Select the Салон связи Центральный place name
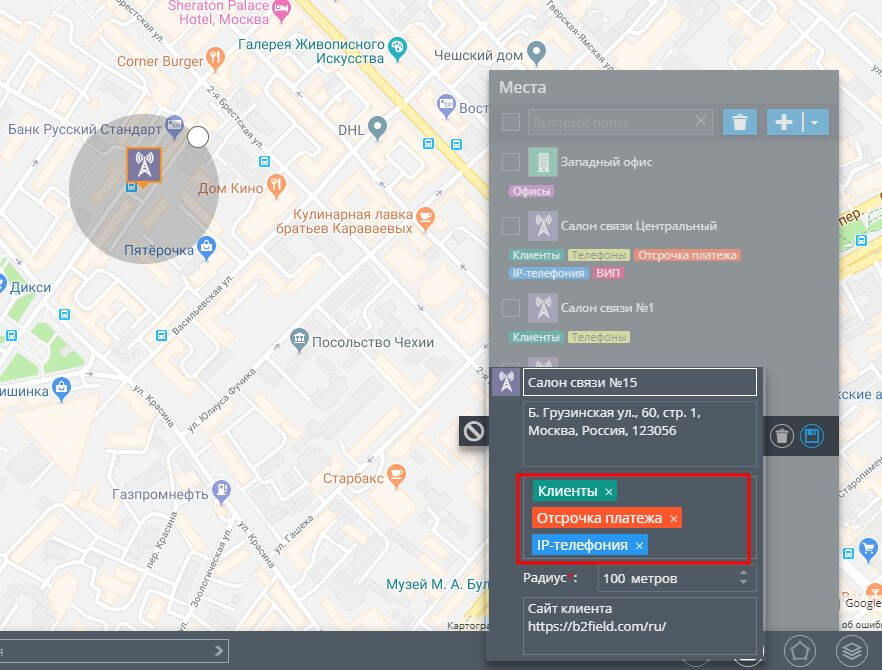This screenshot has width=882, height=670. point(638,226)
